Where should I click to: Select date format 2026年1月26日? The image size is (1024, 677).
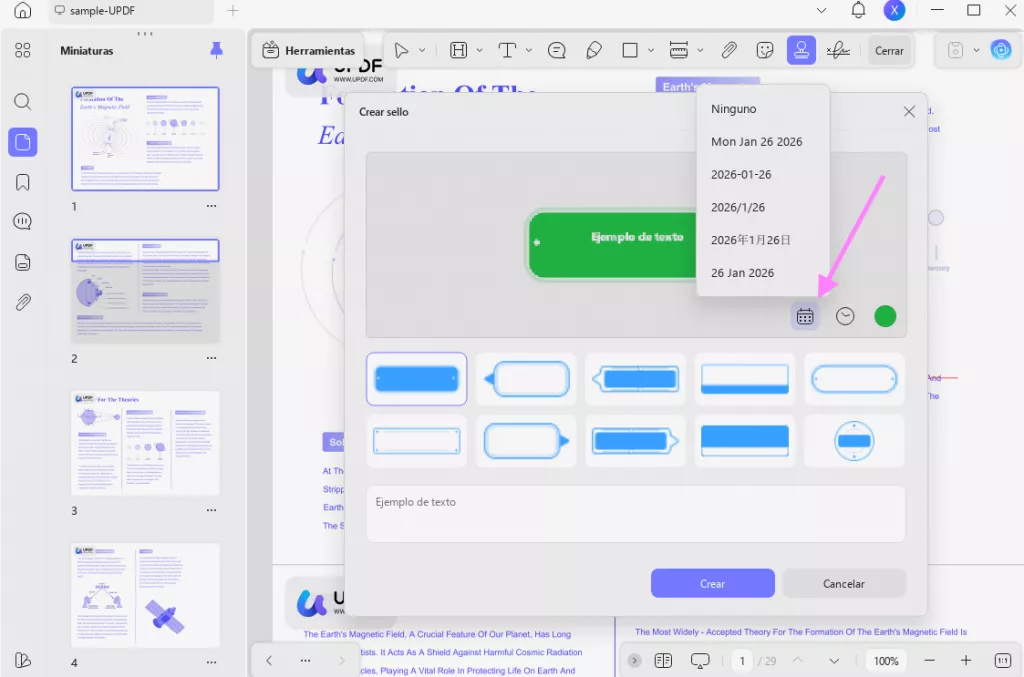(x=750, y=240)
